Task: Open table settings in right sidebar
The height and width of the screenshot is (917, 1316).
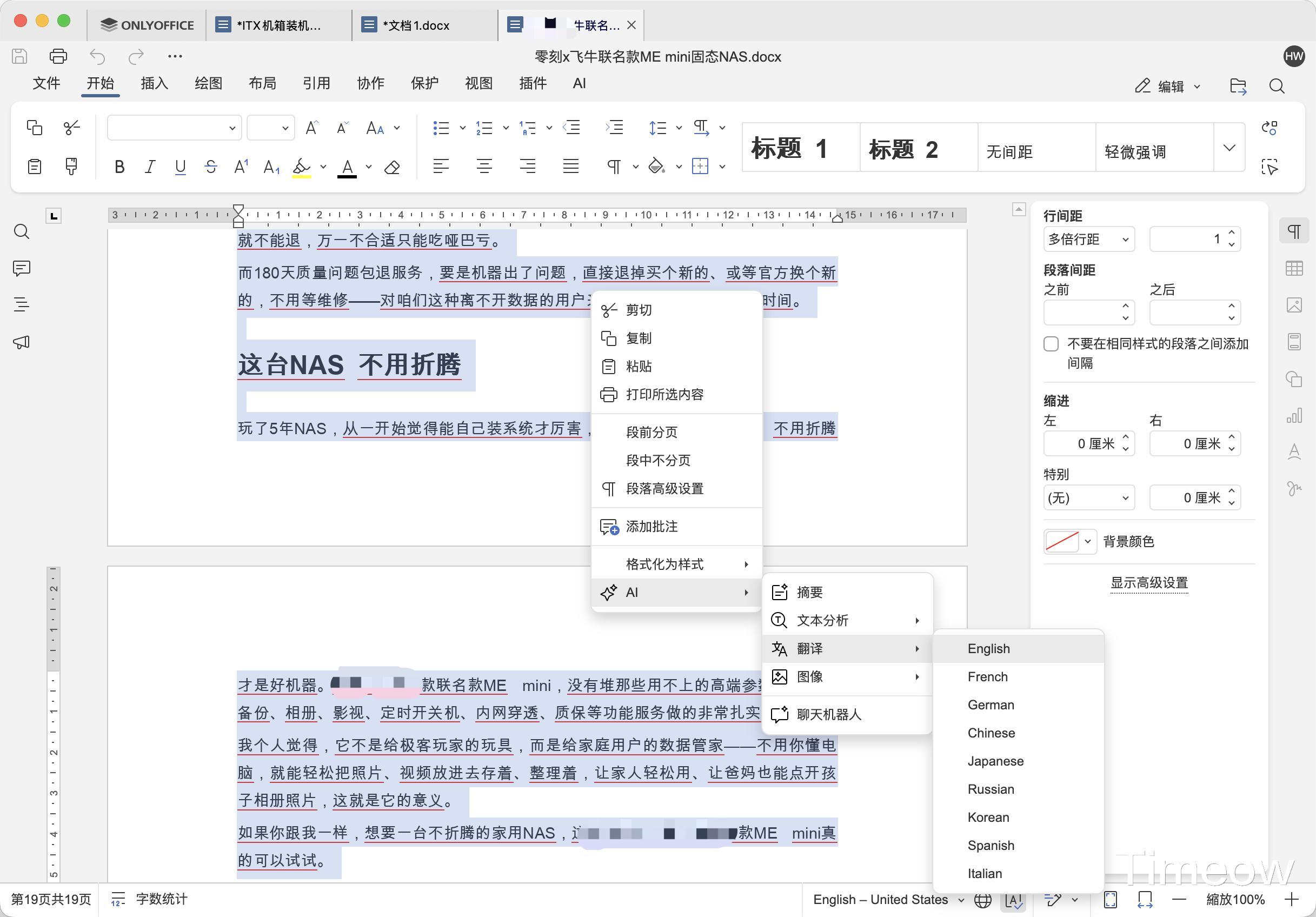Action: coord(1294,268)
